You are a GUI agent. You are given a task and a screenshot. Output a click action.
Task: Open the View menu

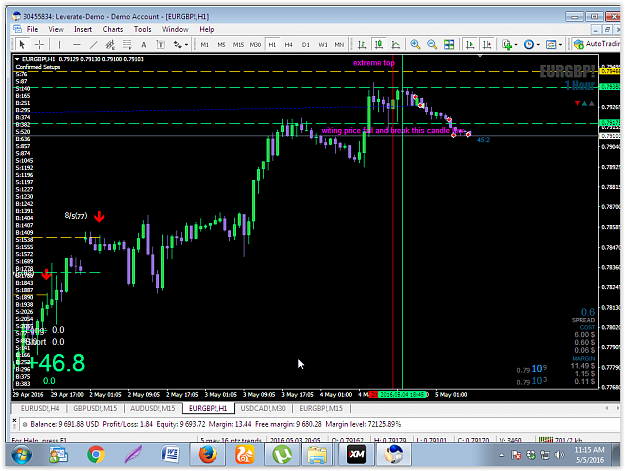click(x=56, y=29)
